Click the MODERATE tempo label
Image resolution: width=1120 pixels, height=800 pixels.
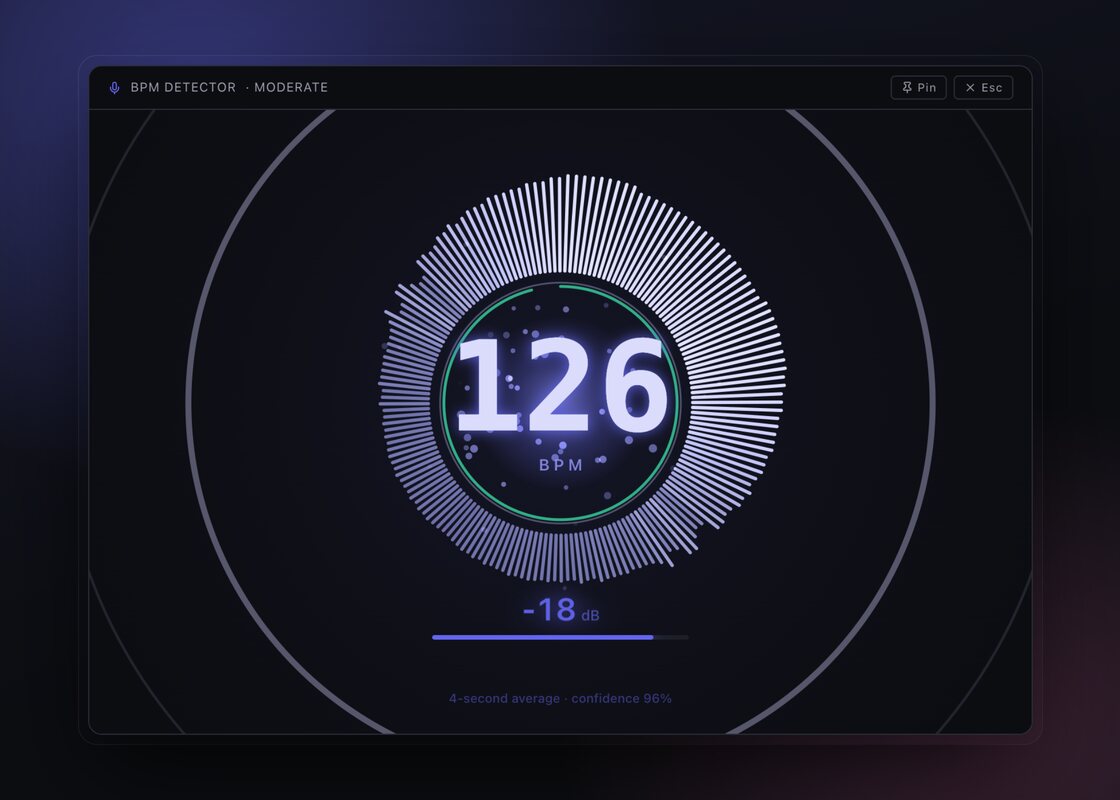coord(291,87)
